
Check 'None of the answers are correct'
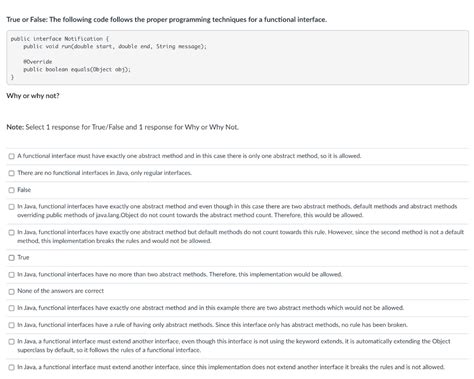pyautogui.click(x=11, y=292)
